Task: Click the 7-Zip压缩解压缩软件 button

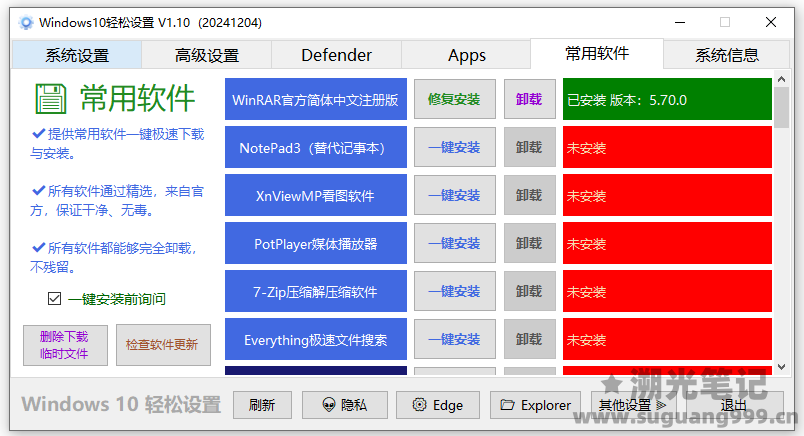Action: coord(316,291)
